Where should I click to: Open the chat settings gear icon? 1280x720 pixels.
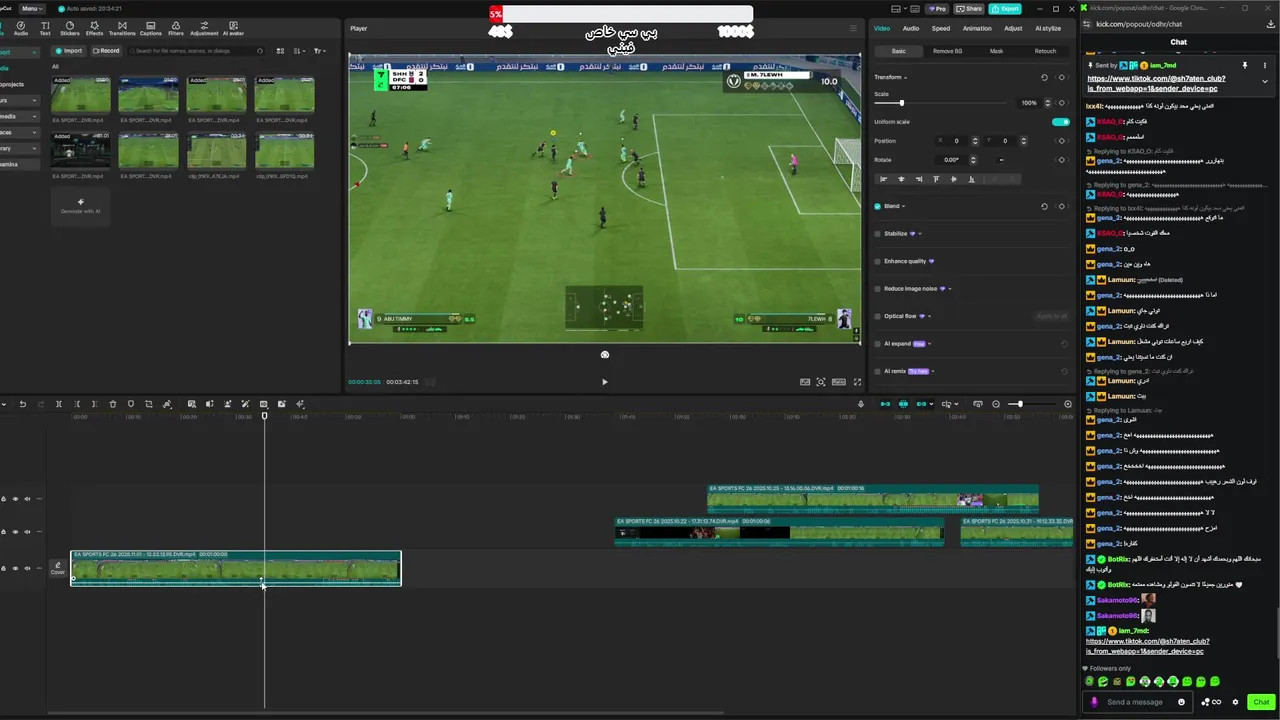point(1236,702)
